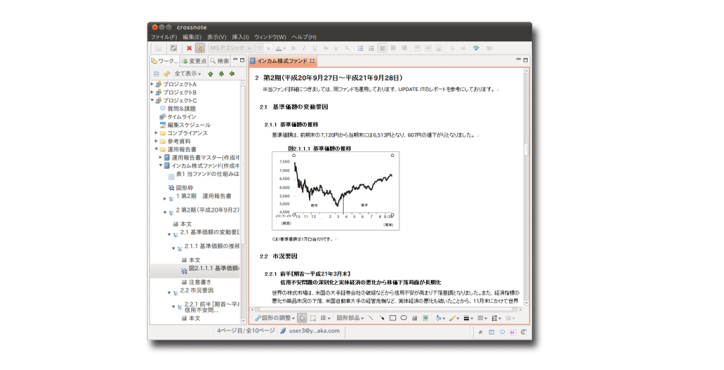The image size is (724, 370).
Task: Toggle underline formatting
Action: (315, 48)
